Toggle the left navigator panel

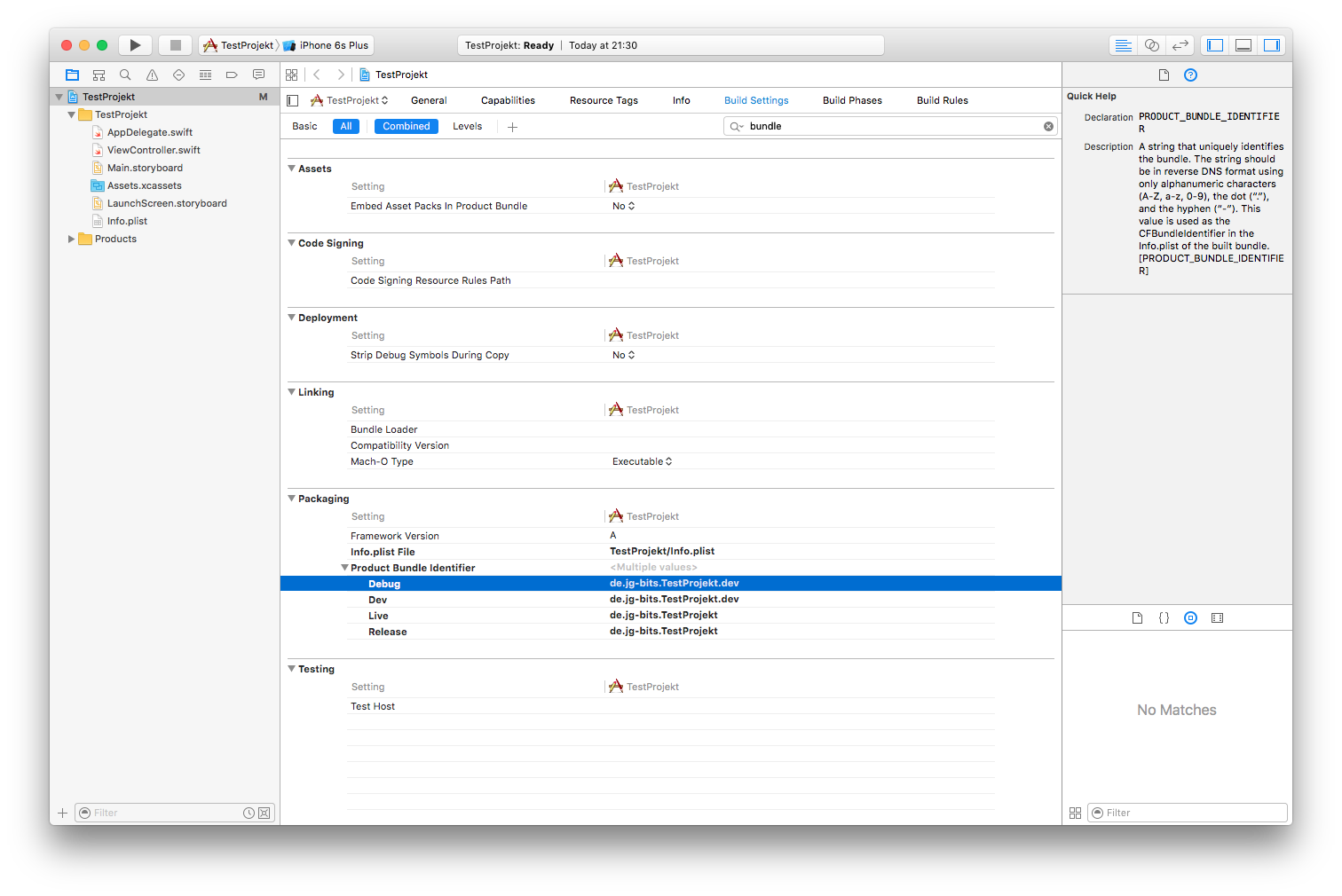[1215, 45]
